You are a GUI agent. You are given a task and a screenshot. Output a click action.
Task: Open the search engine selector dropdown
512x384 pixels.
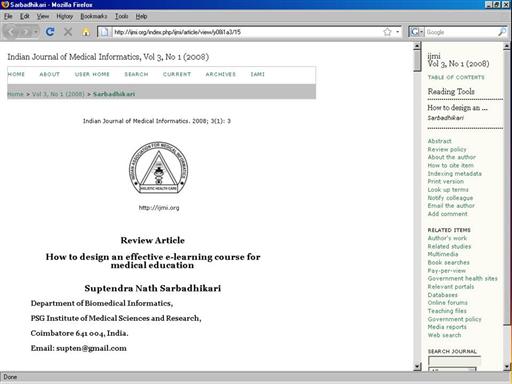tap(417, 32)
